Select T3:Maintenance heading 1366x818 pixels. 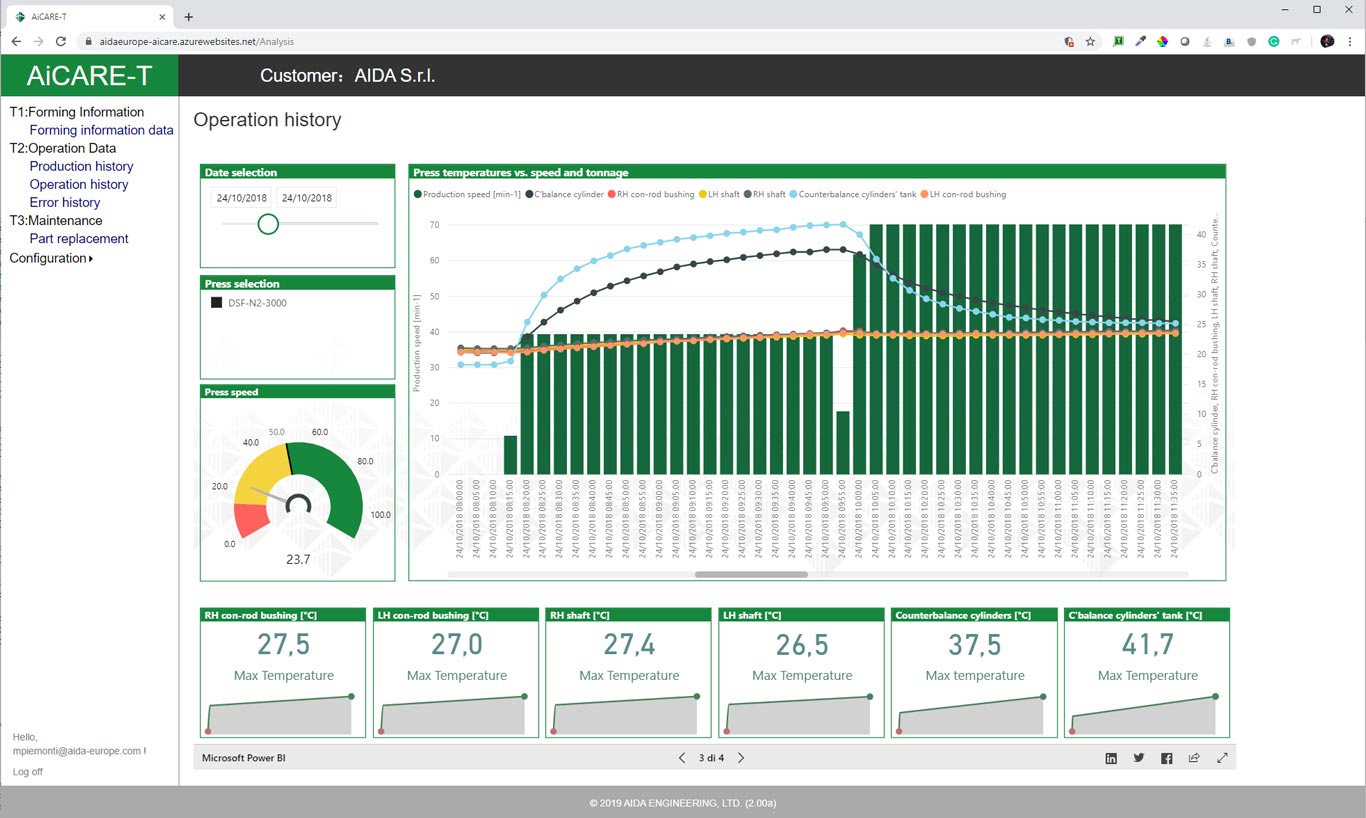tap(56, 220)
